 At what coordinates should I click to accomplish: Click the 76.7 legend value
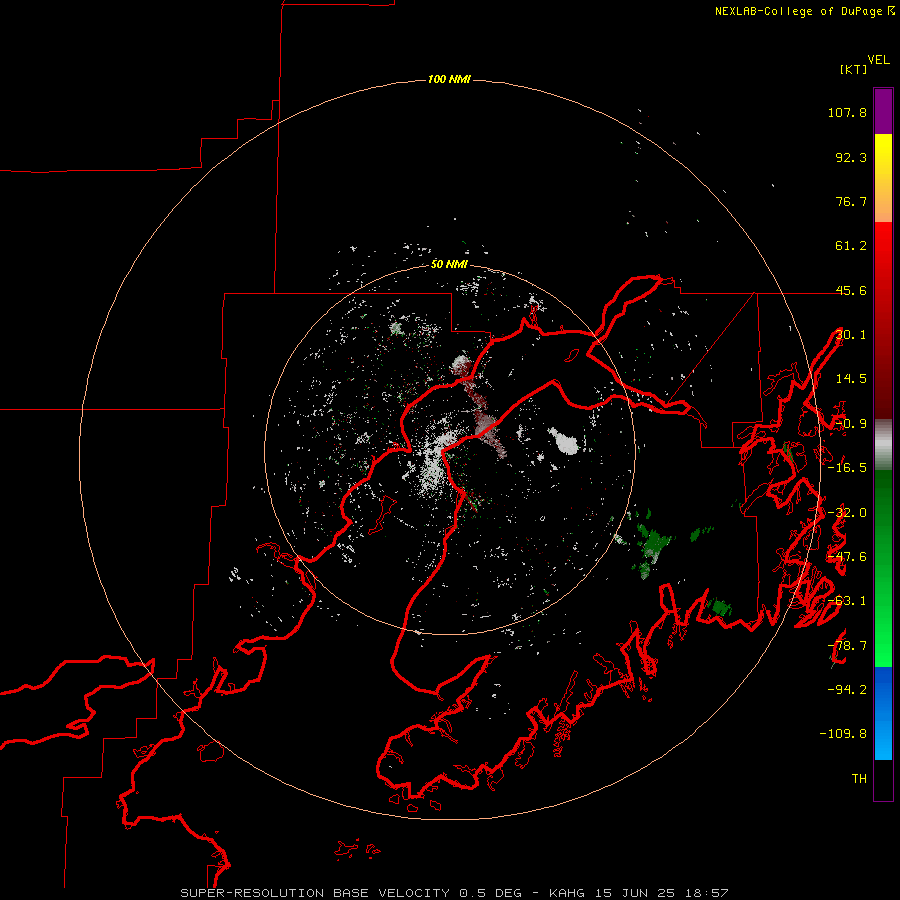tap(851, 201)
